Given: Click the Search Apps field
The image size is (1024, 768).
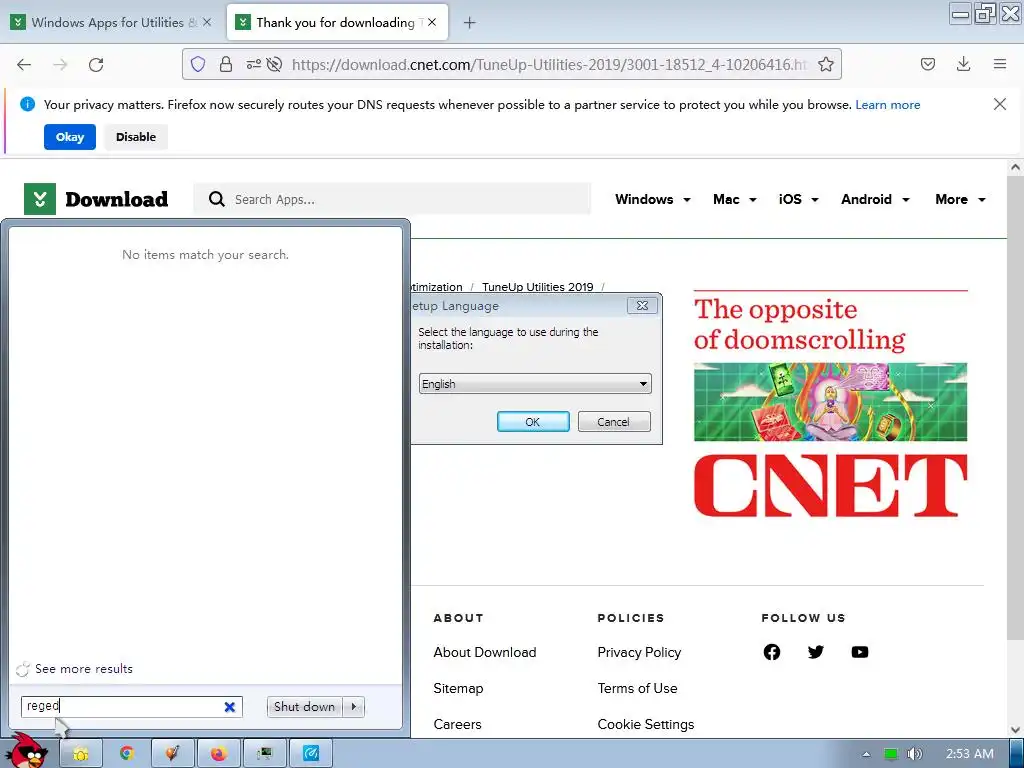Looking at the screenshot, I should pos(392,199).
